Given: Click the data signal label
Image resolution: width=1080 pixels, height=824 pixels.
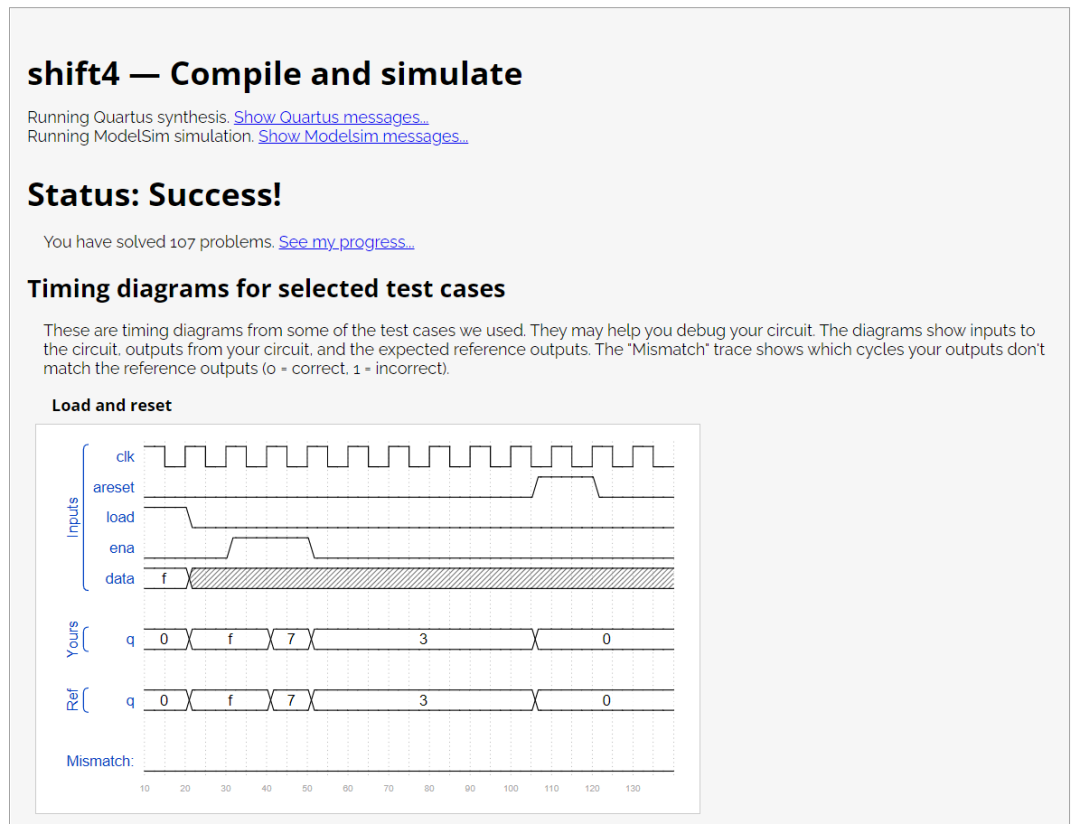Looking at the screenshot, I should pos(120,579).
